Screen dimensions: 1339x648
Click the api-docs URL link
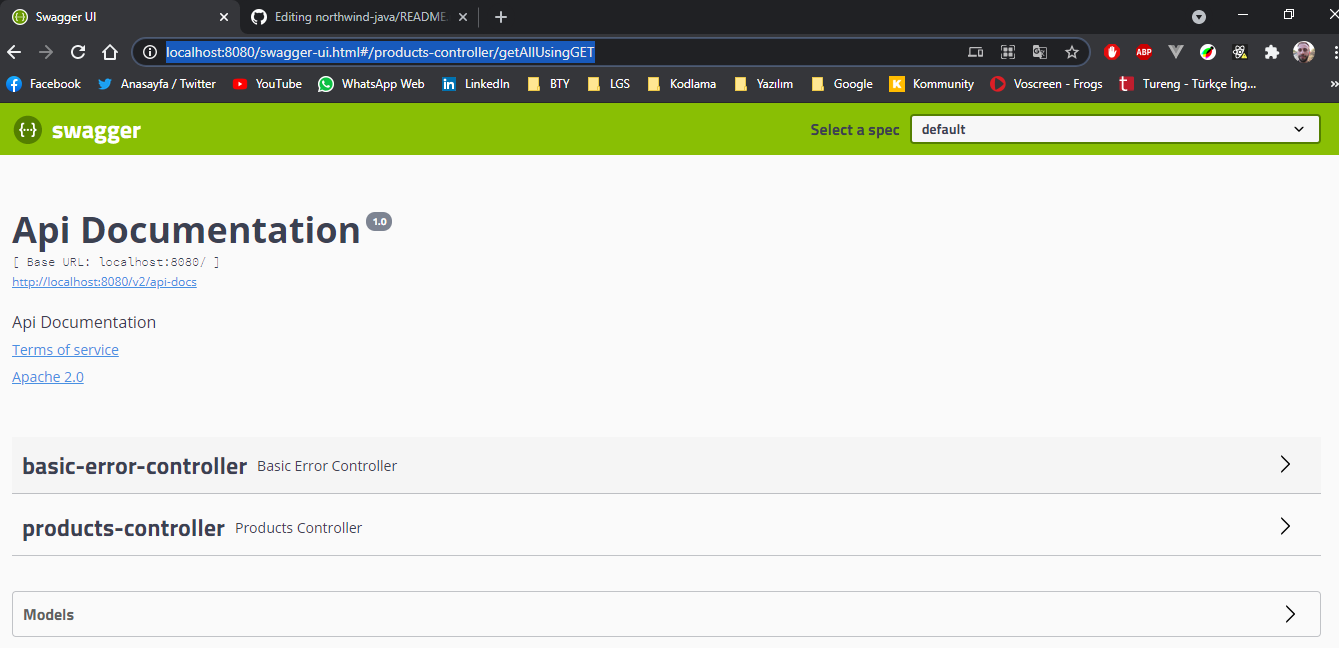(x=104, y=281)
